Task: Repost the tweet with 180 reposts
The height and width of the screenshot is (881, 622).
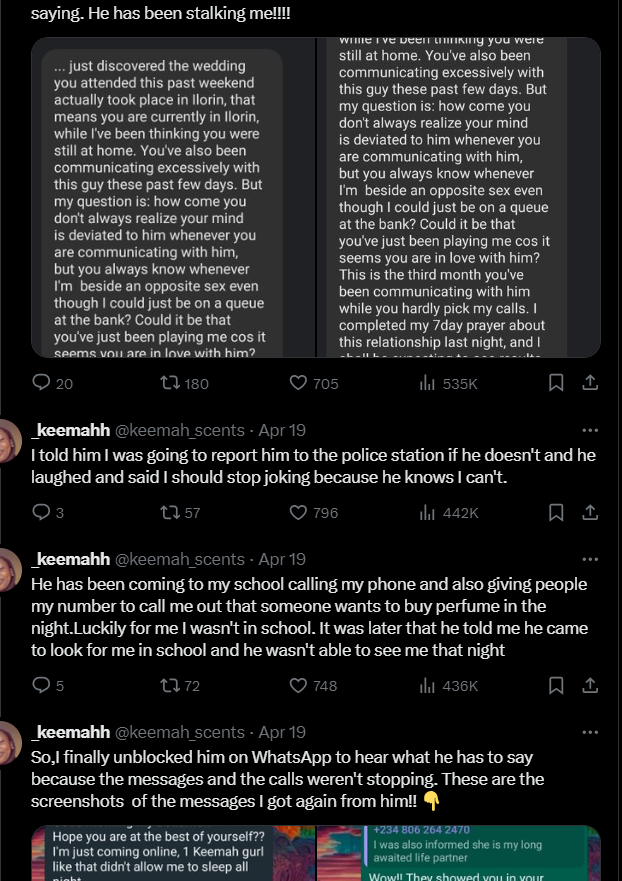Action: pyautogui.click(x=170, y=383)
